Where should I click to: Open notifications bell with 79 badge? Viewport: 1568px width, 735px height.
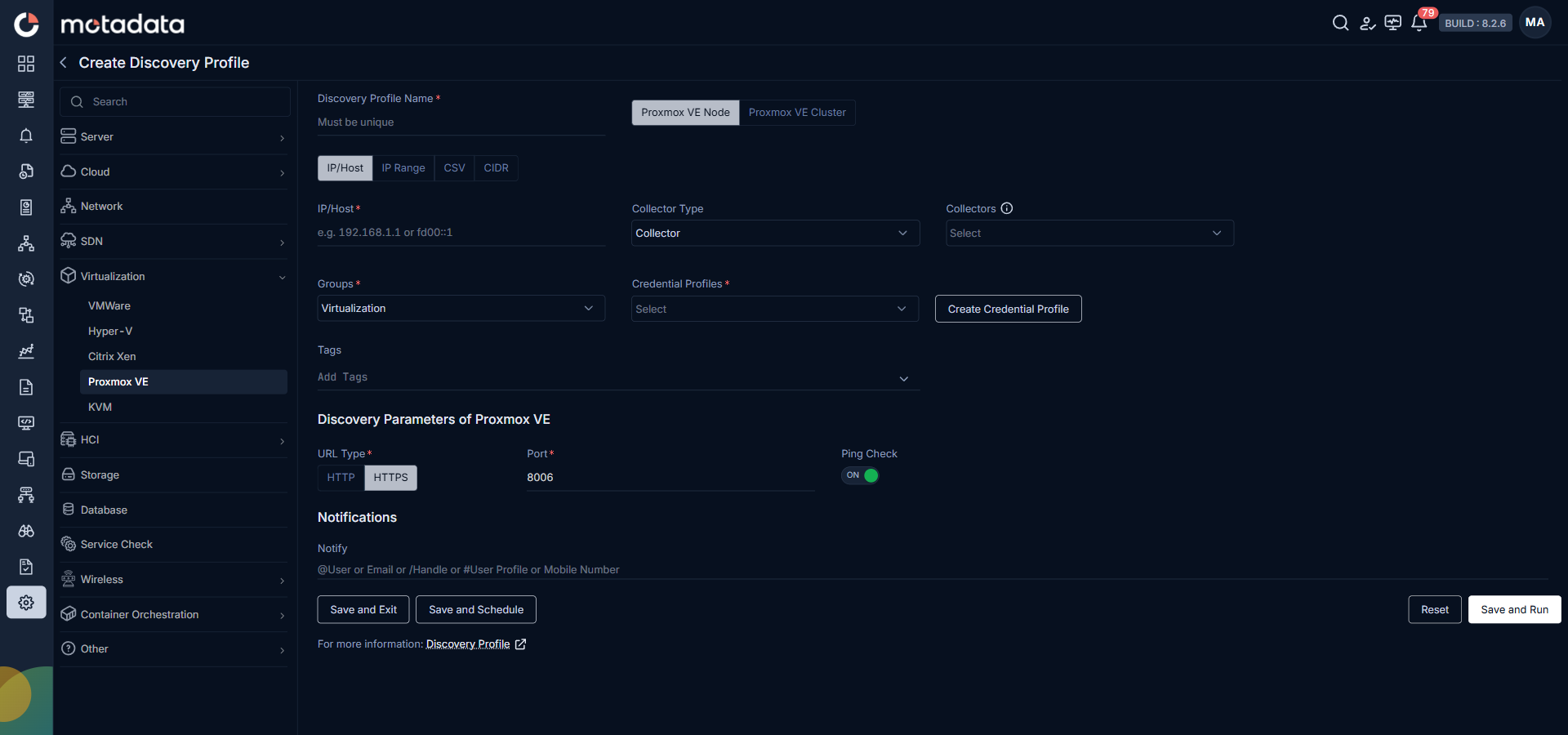(x=1420, y=22)
